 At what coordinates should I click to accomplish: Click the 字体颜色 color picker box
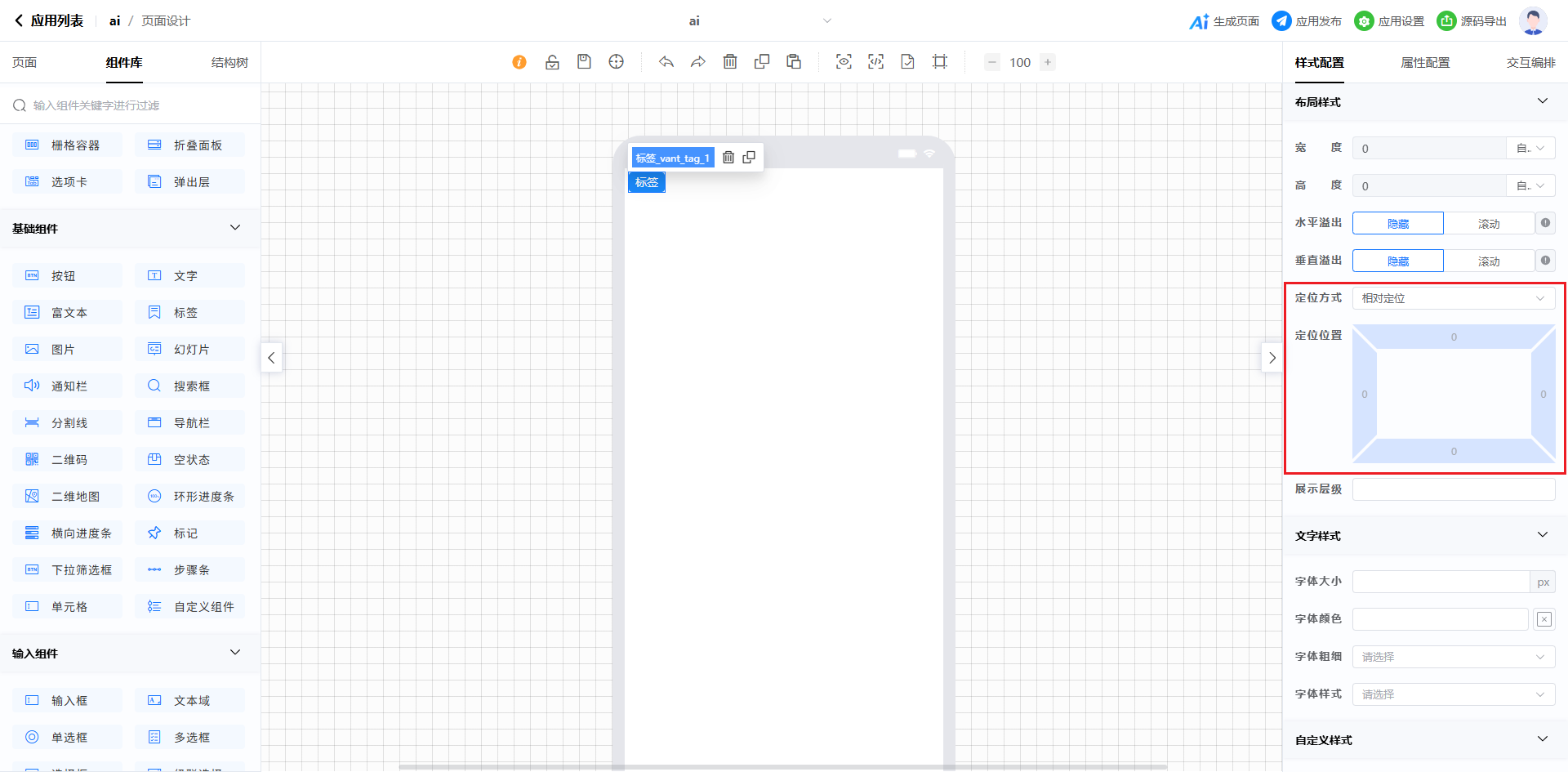coord(1543,619)
